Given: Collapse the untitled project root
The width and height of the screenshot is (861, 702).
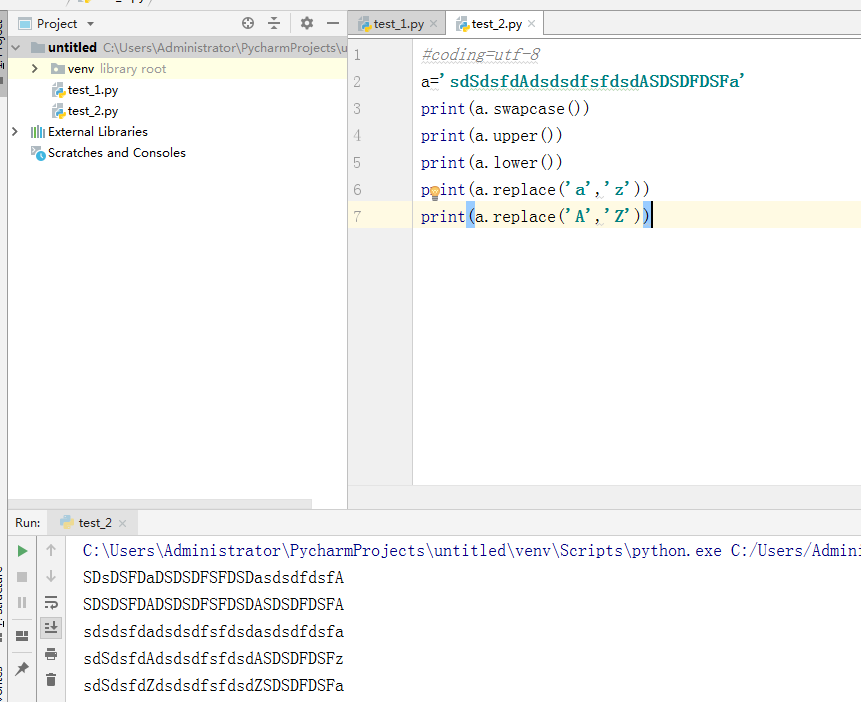Looking at the screenshot, I should click(x=15, y=48).
